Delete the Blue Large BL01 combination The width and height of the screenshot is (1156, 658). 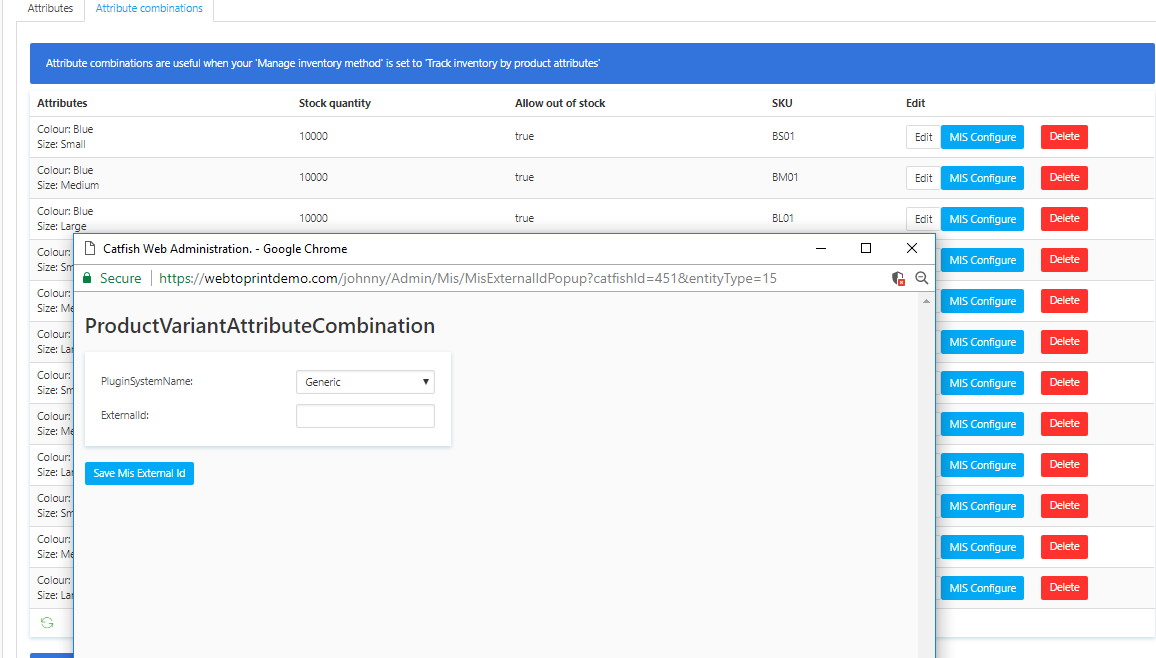1064,218
